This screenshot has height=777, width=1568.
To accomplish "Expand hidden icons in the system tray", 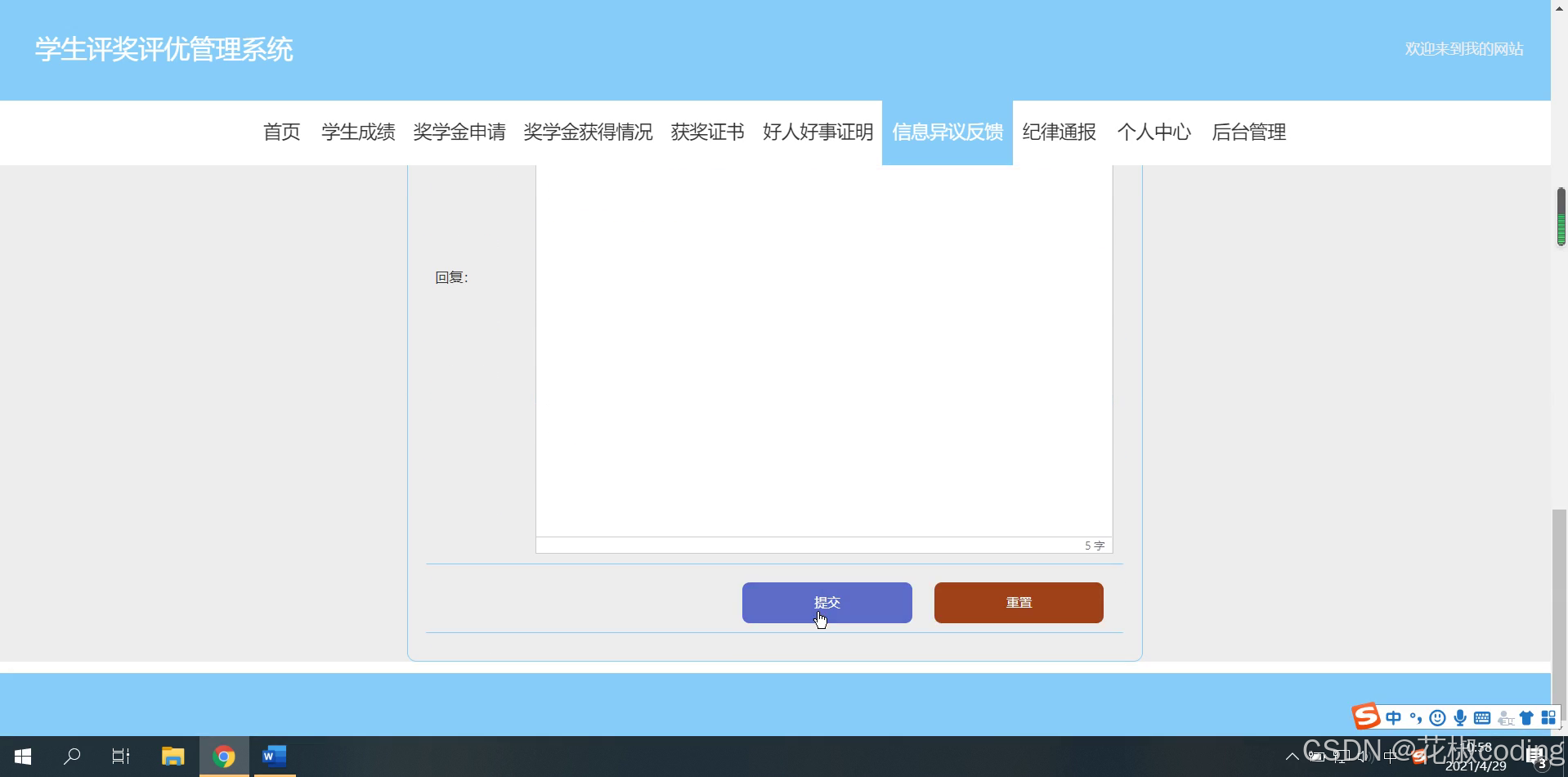I will (1294, 756).
